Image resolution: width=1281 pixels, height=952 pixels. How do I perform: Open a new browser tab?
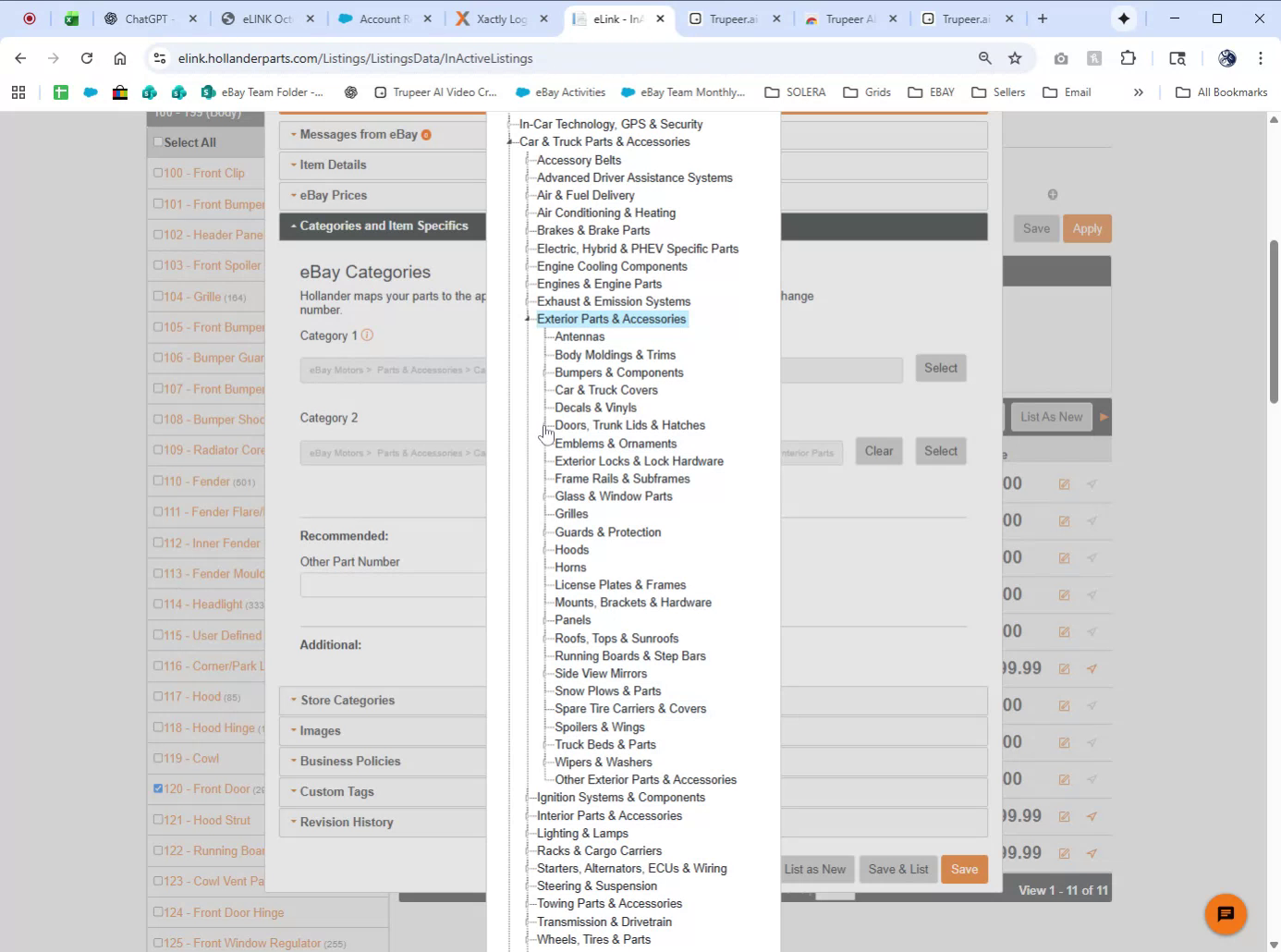[1043, 18]
